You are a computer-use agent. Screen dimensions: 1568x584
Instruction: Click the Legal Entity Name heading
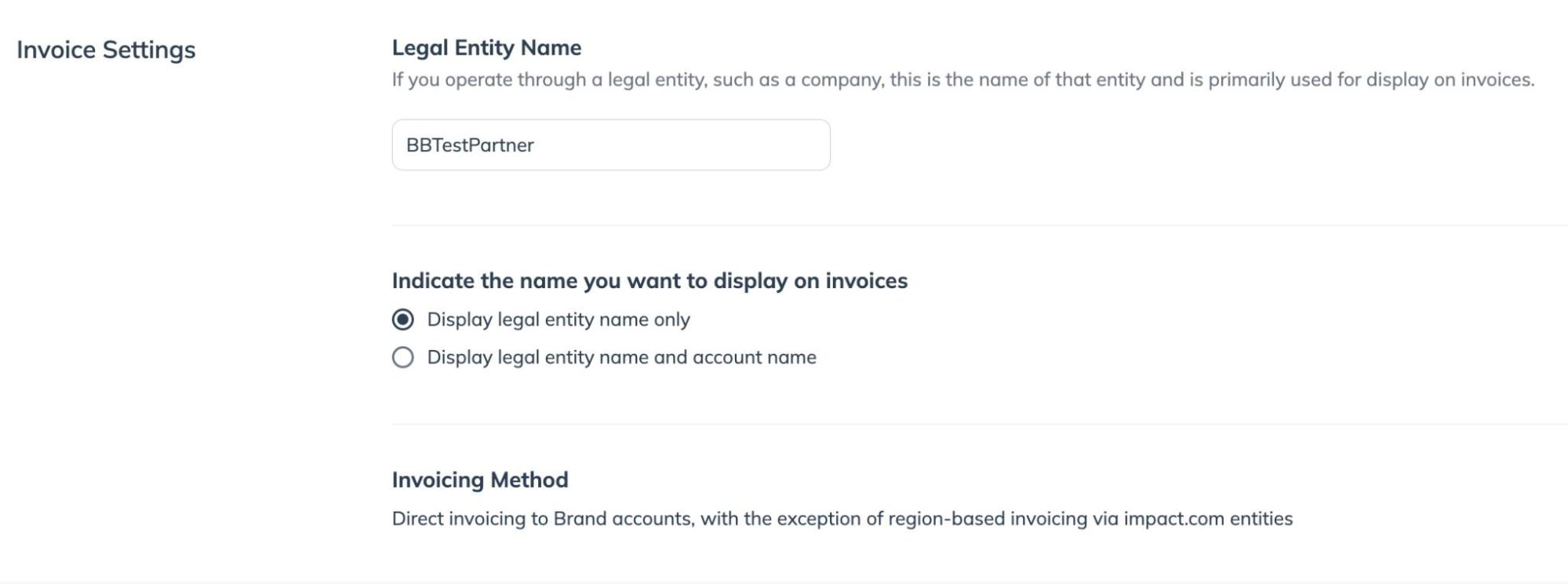pos(486,48)
